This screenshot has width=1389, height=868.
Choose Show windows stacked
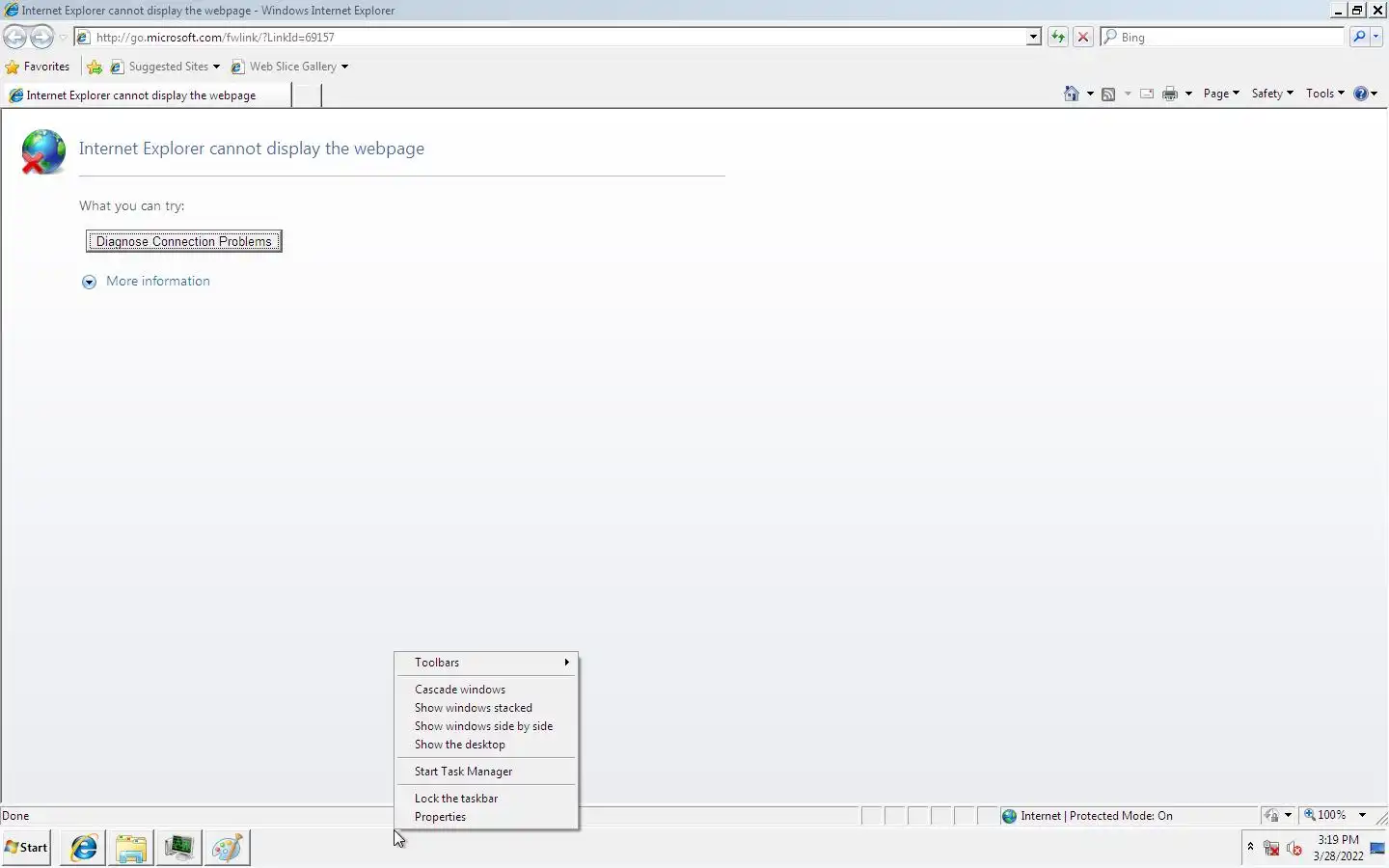tap(487, 708)
